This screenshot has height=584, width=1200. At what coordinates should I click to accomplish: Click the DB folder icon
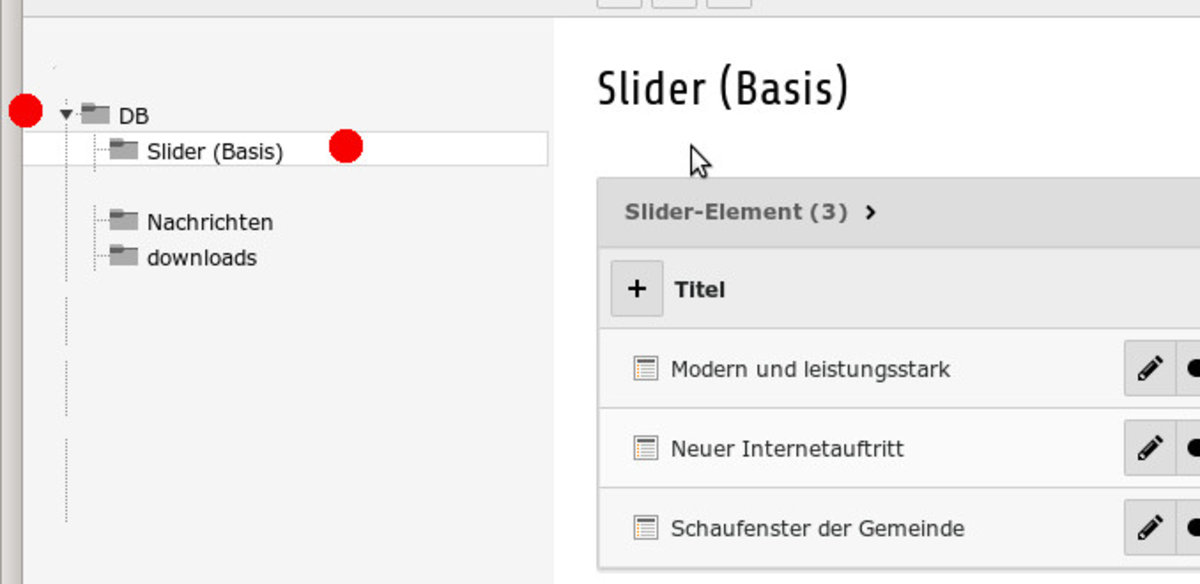point(95,114)
